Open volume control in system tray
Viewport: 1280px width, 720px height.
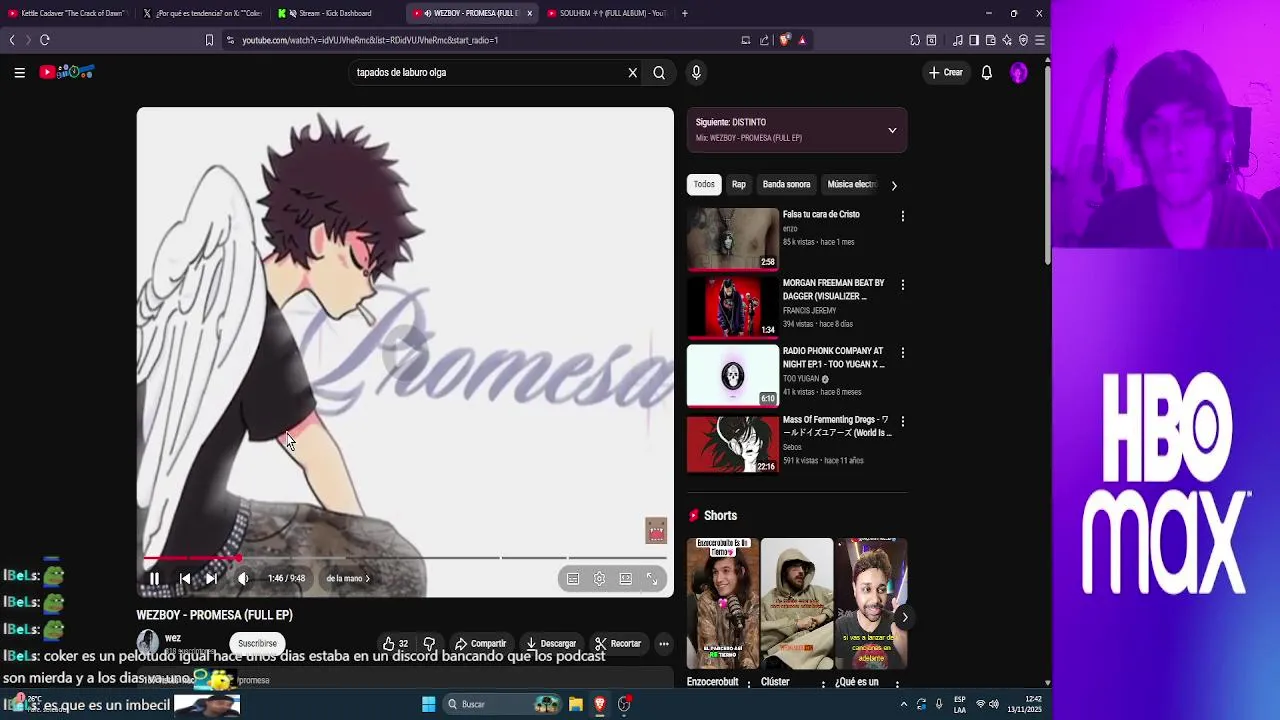pos(993,704)
